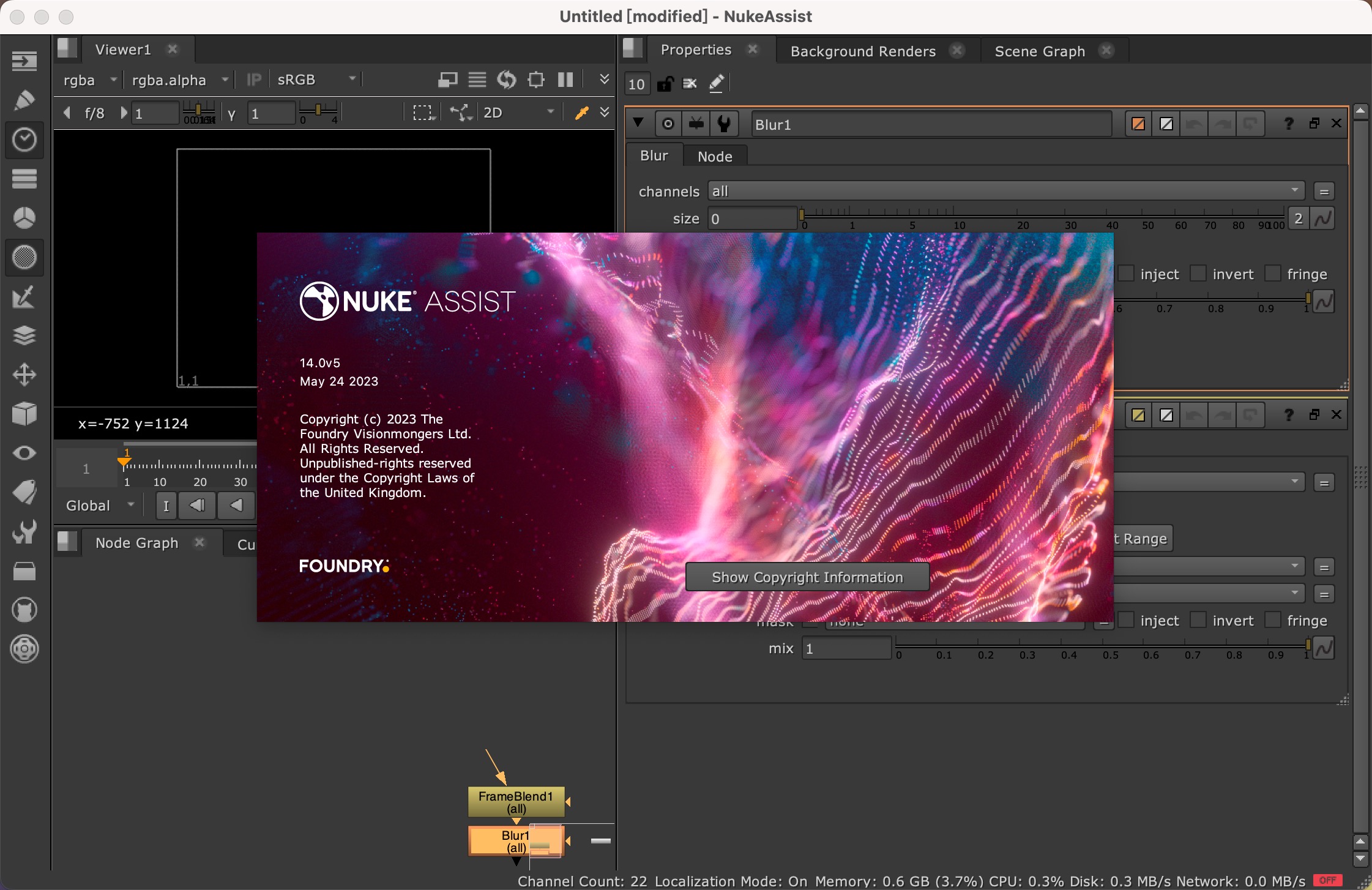1372x890 pixels.
Task: Toggle the fringe checkbox in Blur1 panel
Action: pyautogui.click(x=1273, y=273)
